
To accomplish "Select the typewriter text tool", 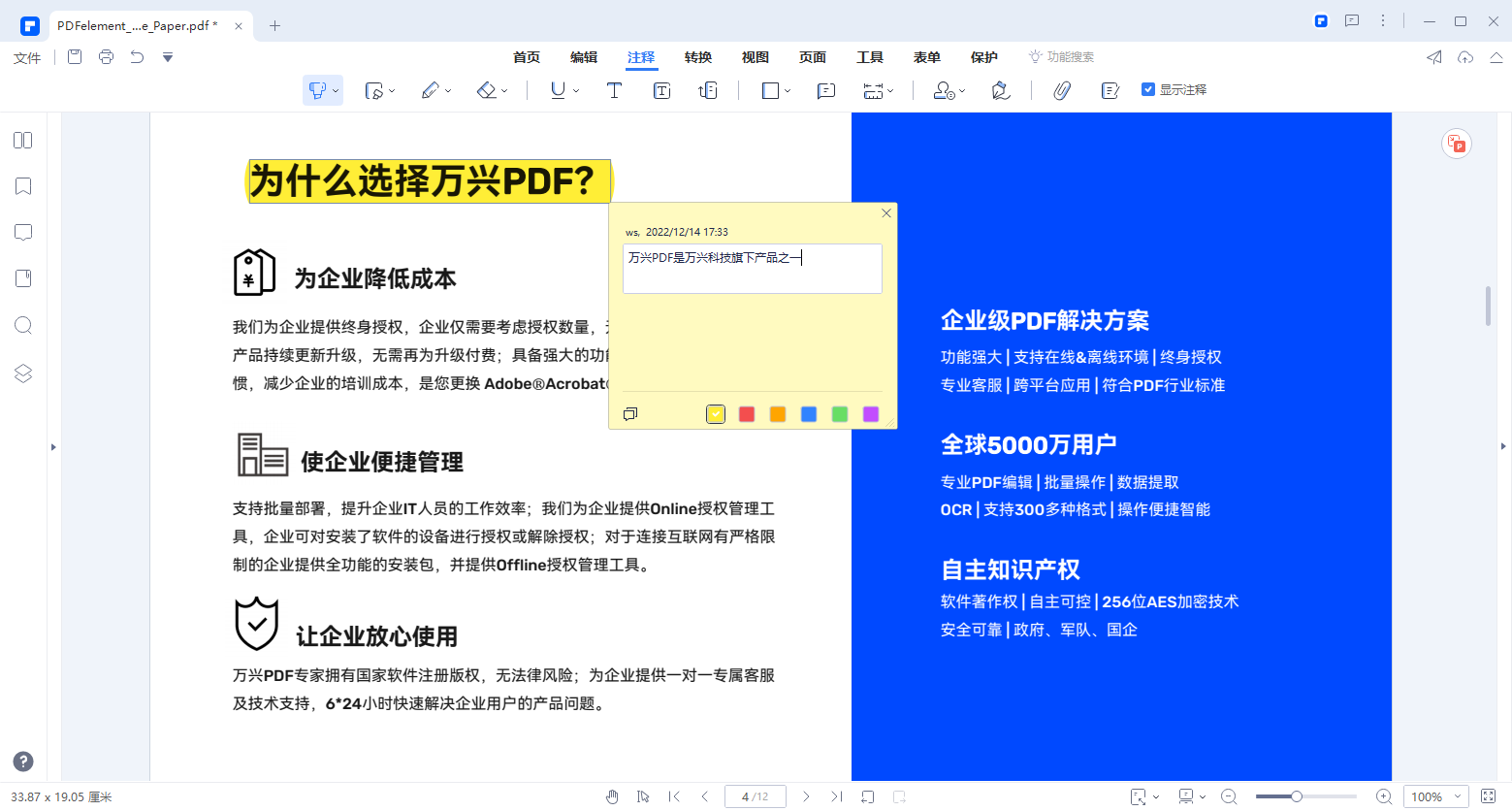I will coord(614,89).
